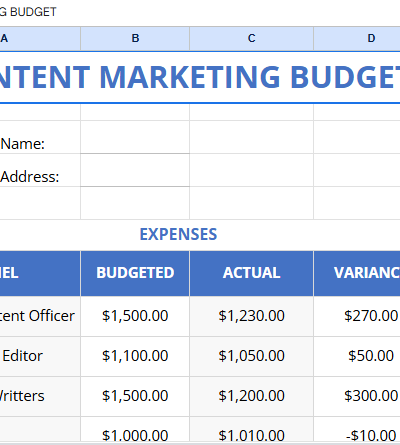
Task: Select variance value $300.00
Action: tap(357, 396)
